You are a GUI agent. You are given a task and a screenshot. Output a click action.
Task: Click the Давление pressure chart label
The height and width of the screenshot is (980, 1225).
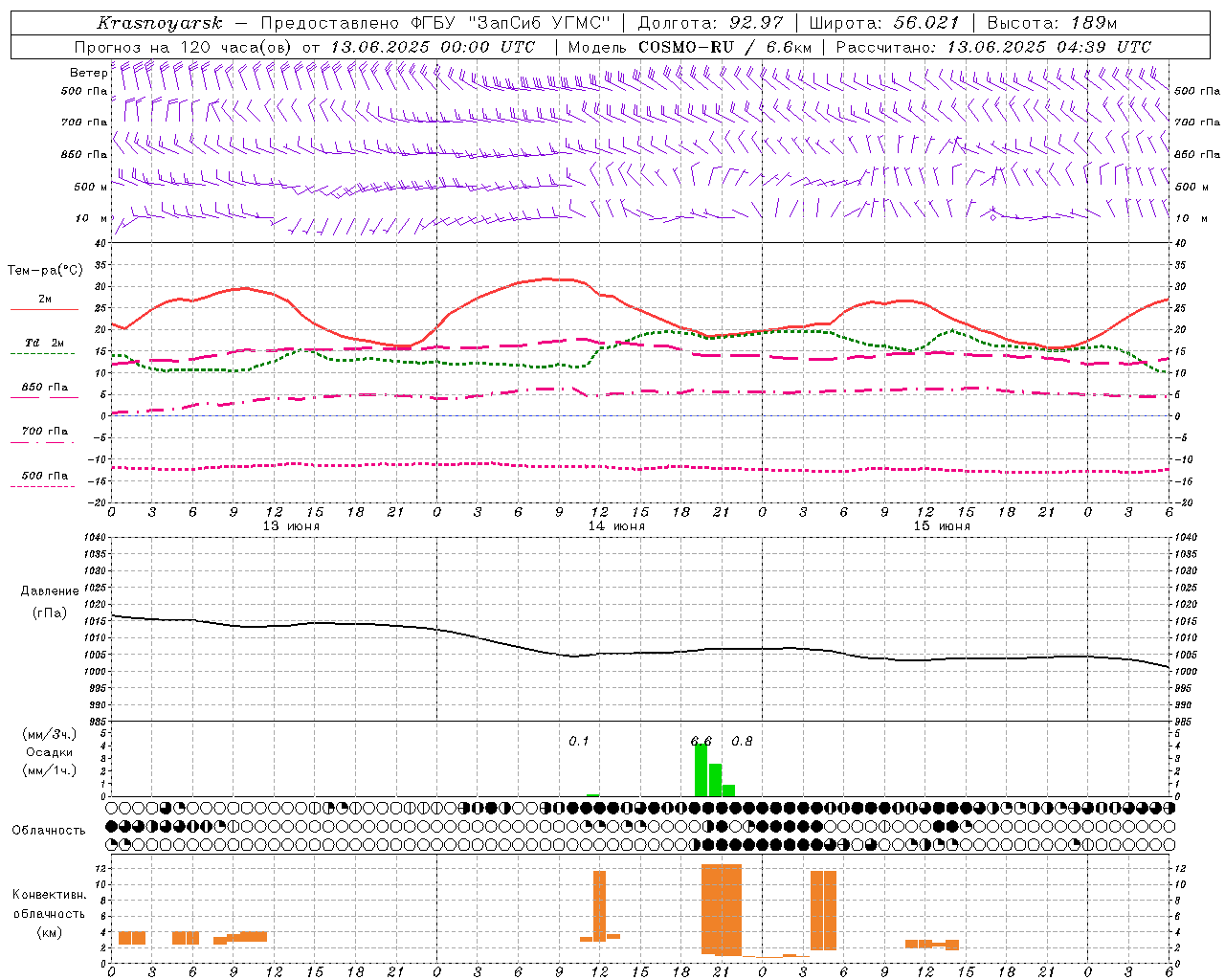50,591
